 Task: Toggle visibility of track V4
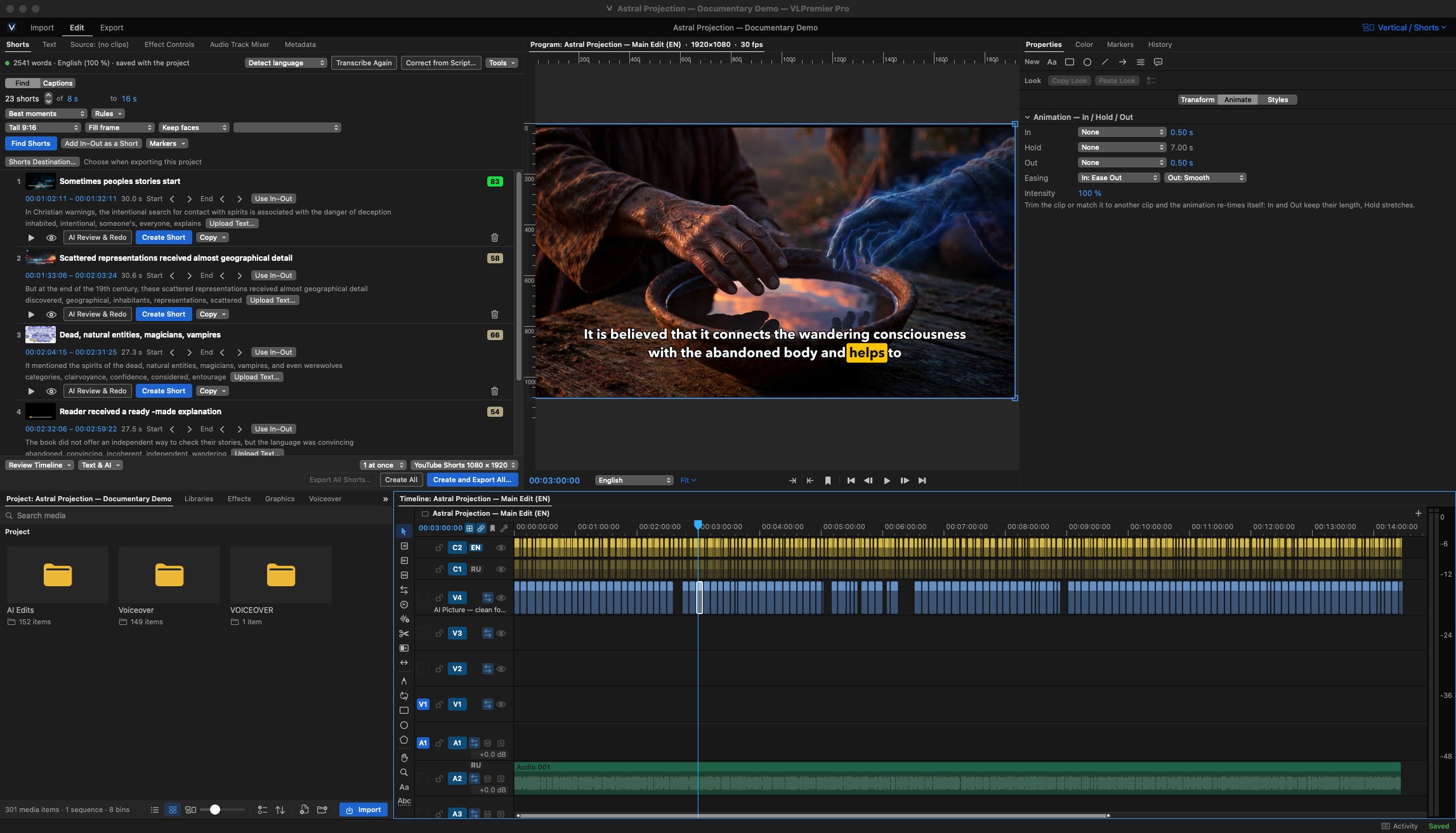[x=501, y=598]
